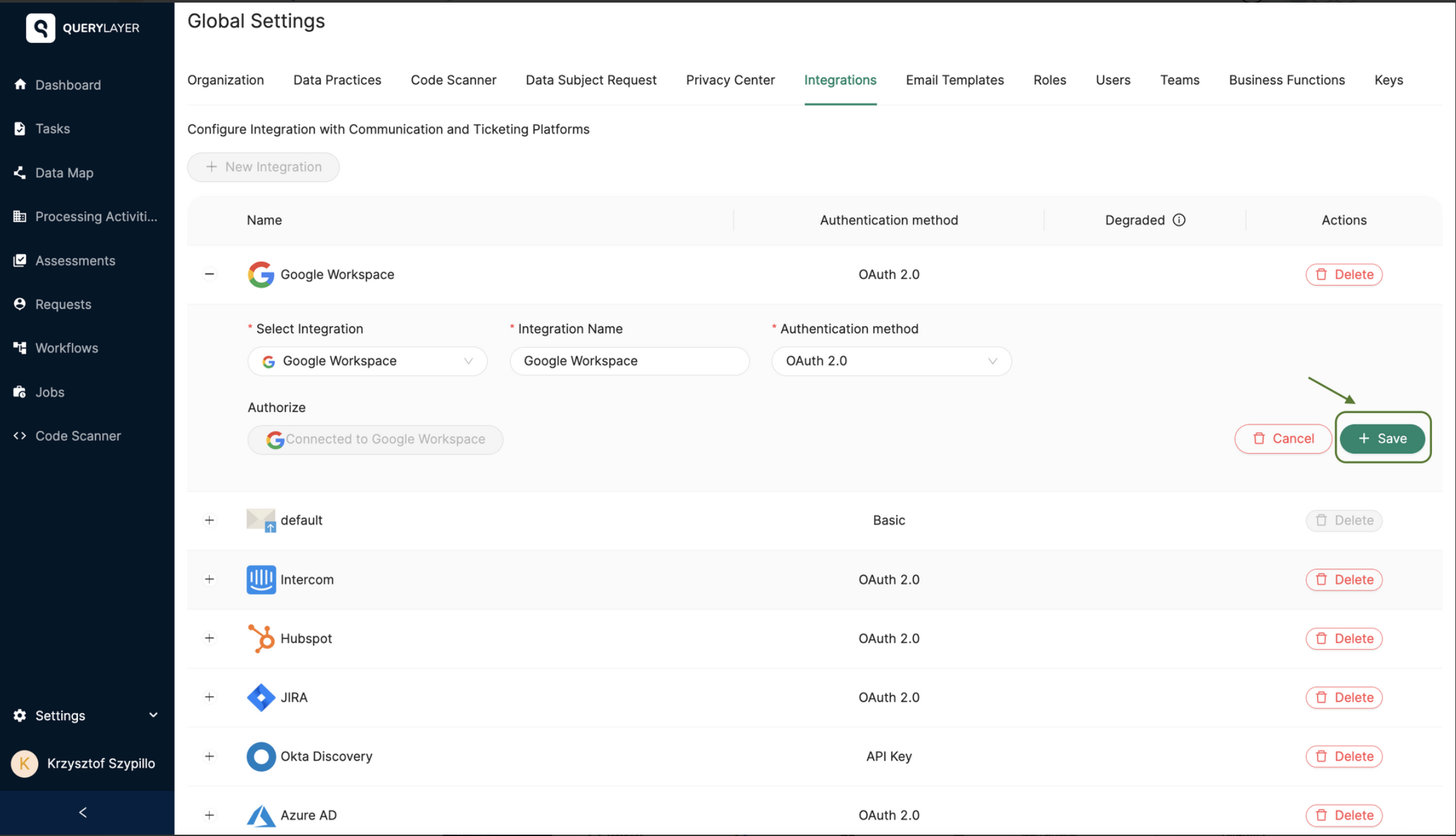The width and height of the screenshot is (1456, 836).
Task: Click the Intercom integration icon
Action: (x=260, y=580)
